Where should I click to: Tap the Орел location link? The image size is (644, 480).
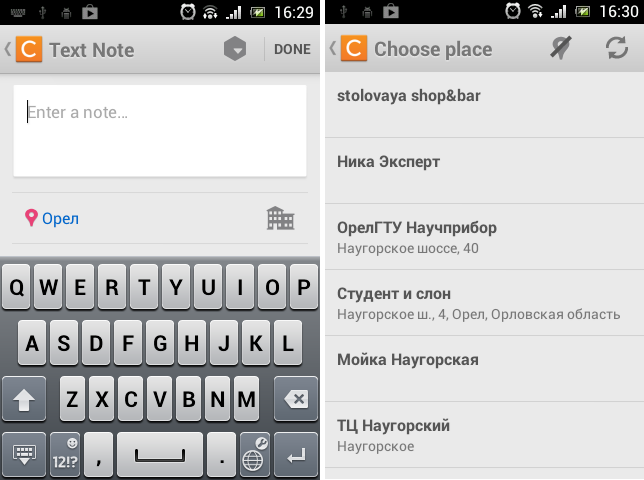pyautogui.click(x=60, y=218)
